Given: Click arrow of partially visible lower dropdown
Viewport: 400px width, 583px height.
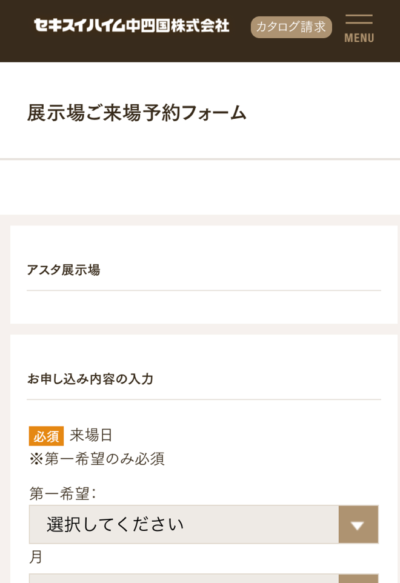Looking at the screenshot, I should [x=358, y=579].
